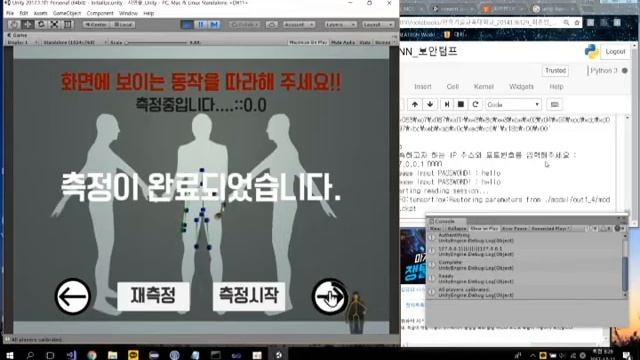Click the zoom magnifier in address bar
This screenshot has width=640, height=360.
tap(567, 22)
